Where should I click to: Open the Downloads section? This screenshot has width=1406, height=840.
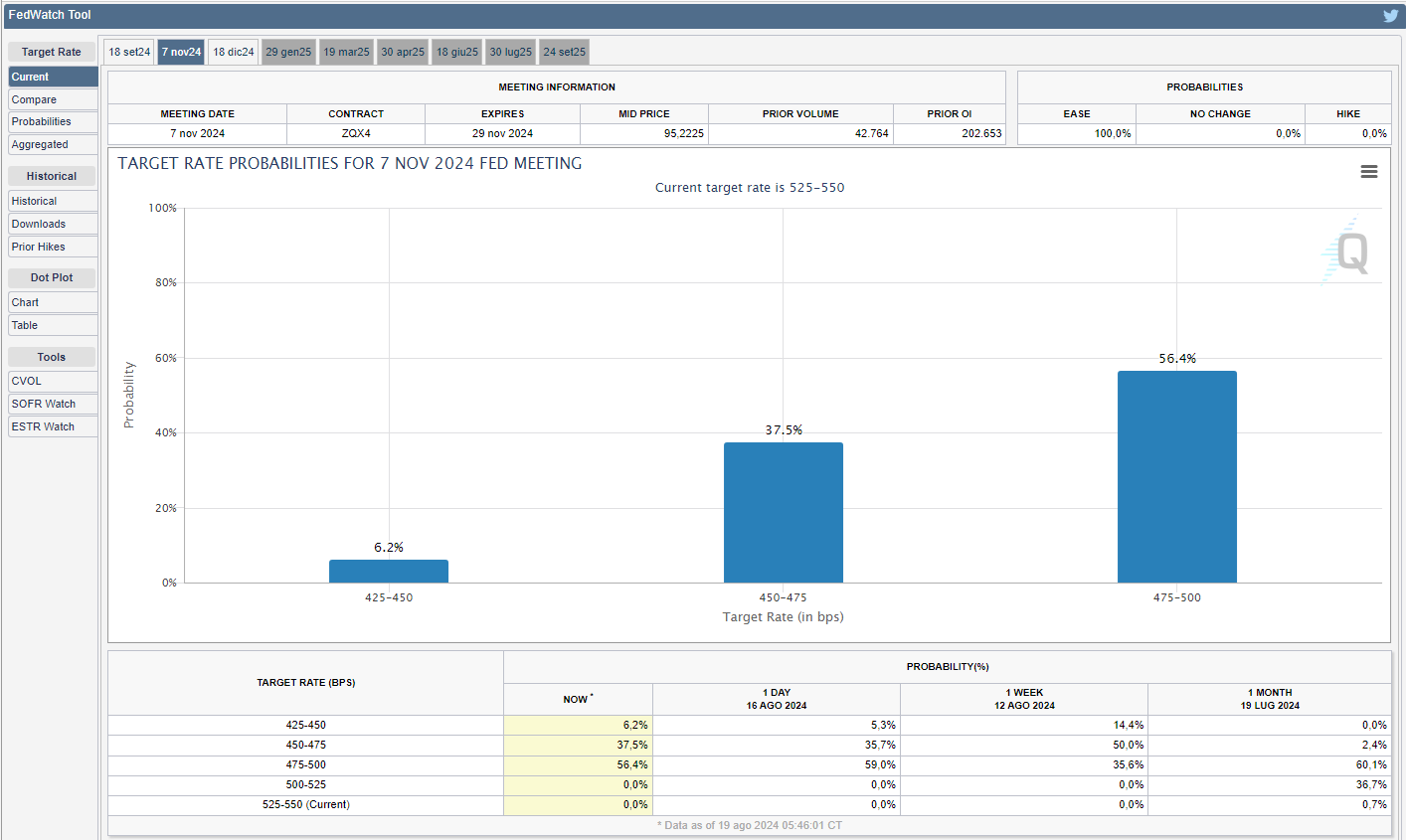point(53,224)
